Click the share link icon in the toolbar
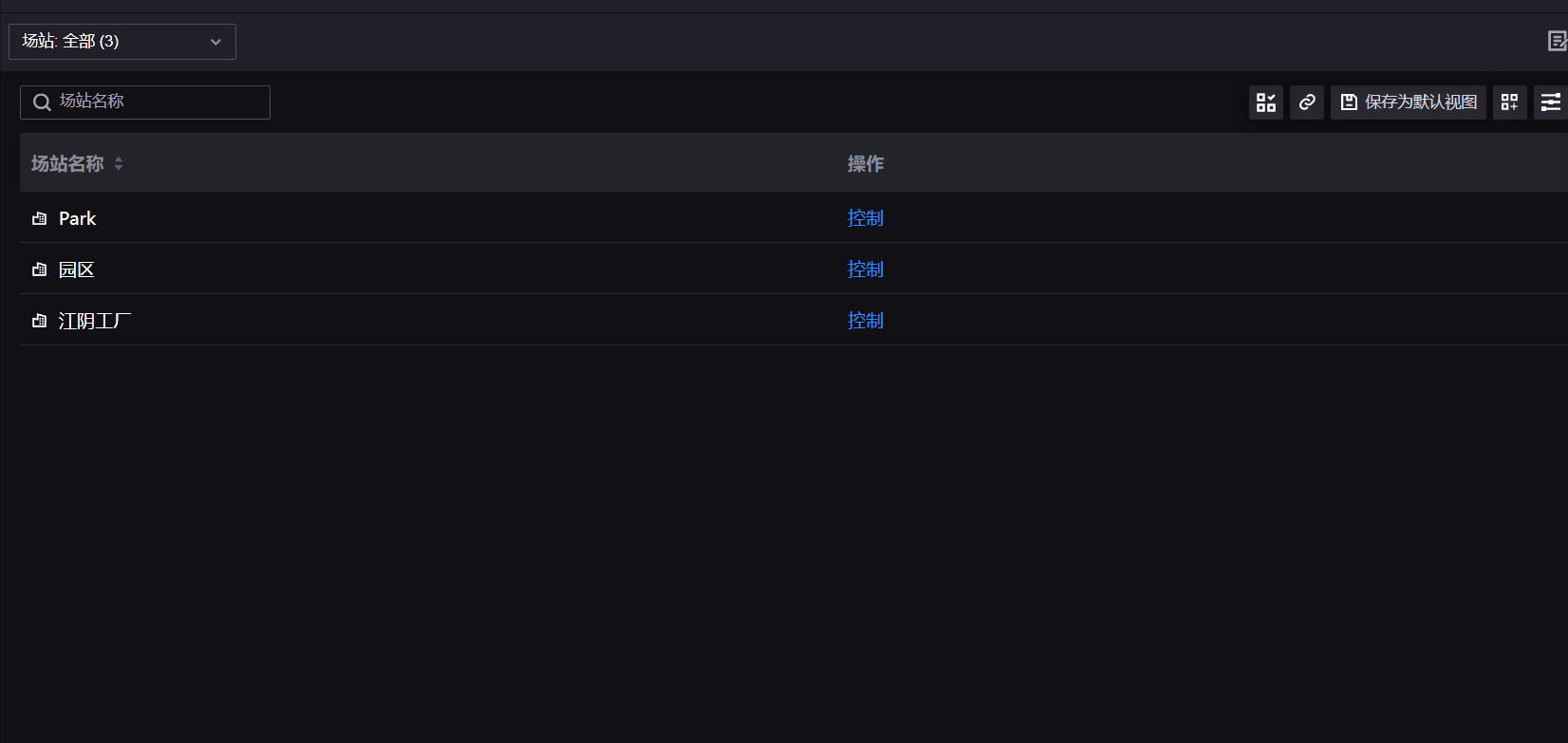Image resolution: width=1568 pixels, height=743 pixels. pos(1306,102)
